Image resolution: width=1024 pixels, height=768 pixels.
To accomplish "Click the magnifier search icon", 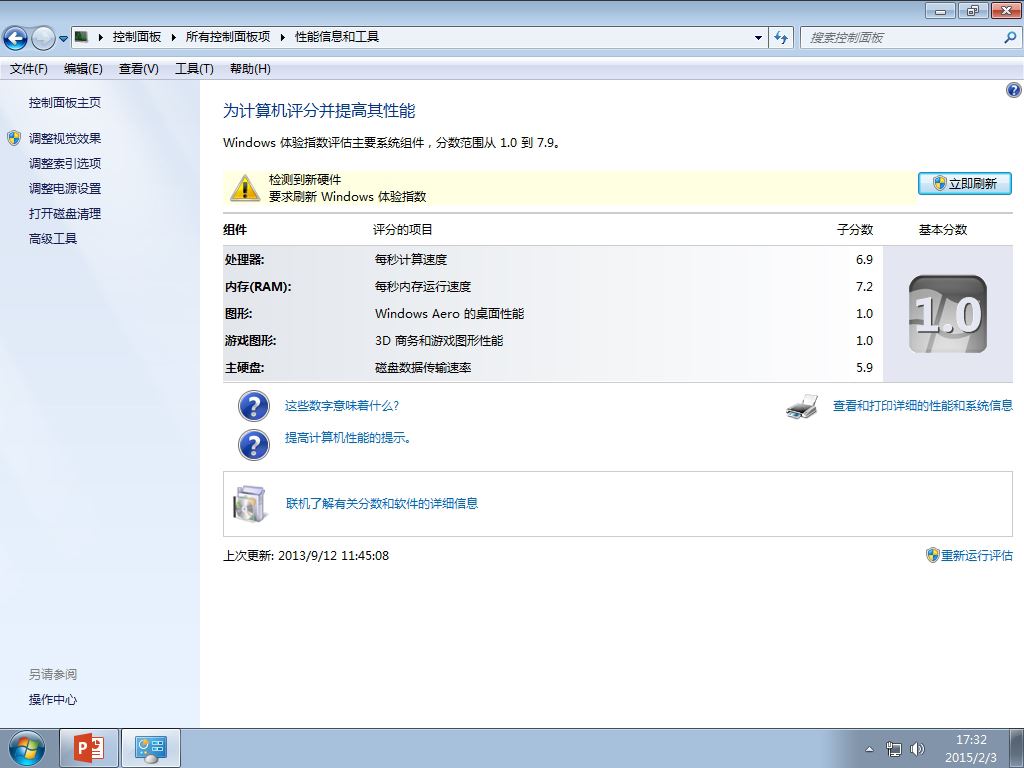I will [x=1010, y=38].
